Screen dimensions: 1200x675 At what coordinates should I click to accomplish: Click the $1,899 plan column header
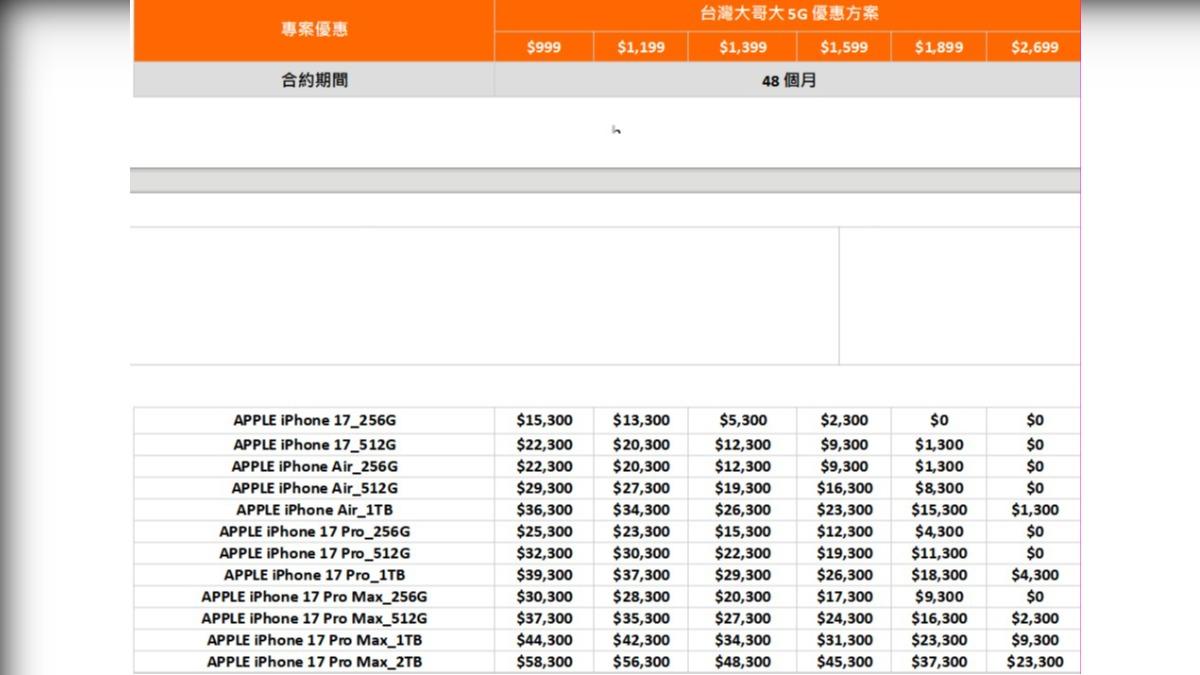pos(939,47)
